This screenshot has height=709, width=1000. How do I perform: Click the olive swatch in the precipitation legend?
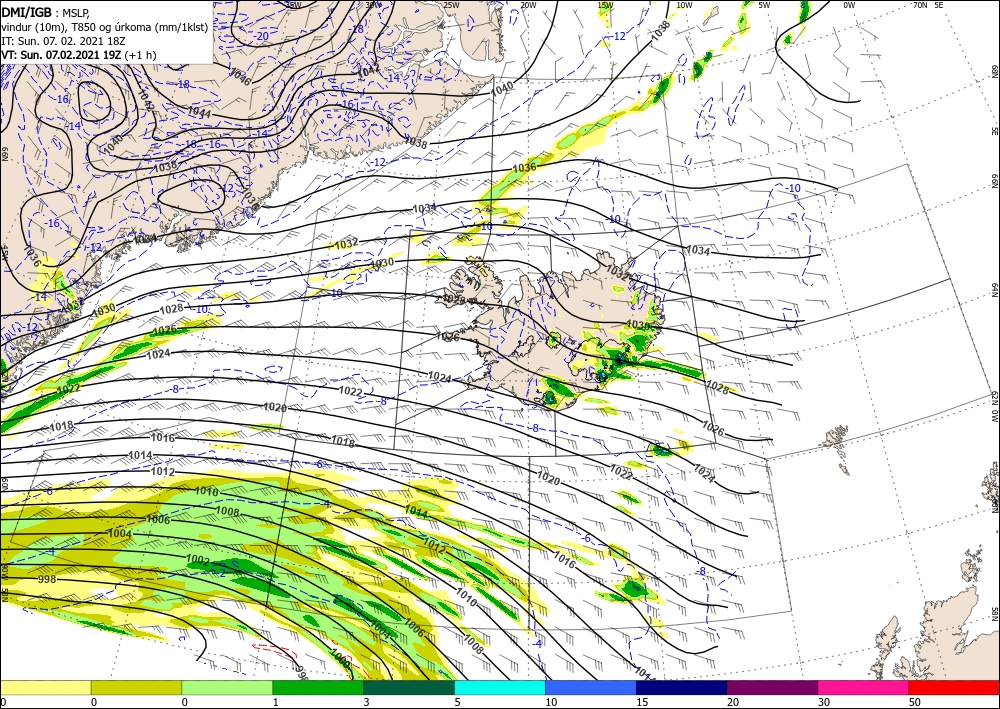[x=136, y=687]
